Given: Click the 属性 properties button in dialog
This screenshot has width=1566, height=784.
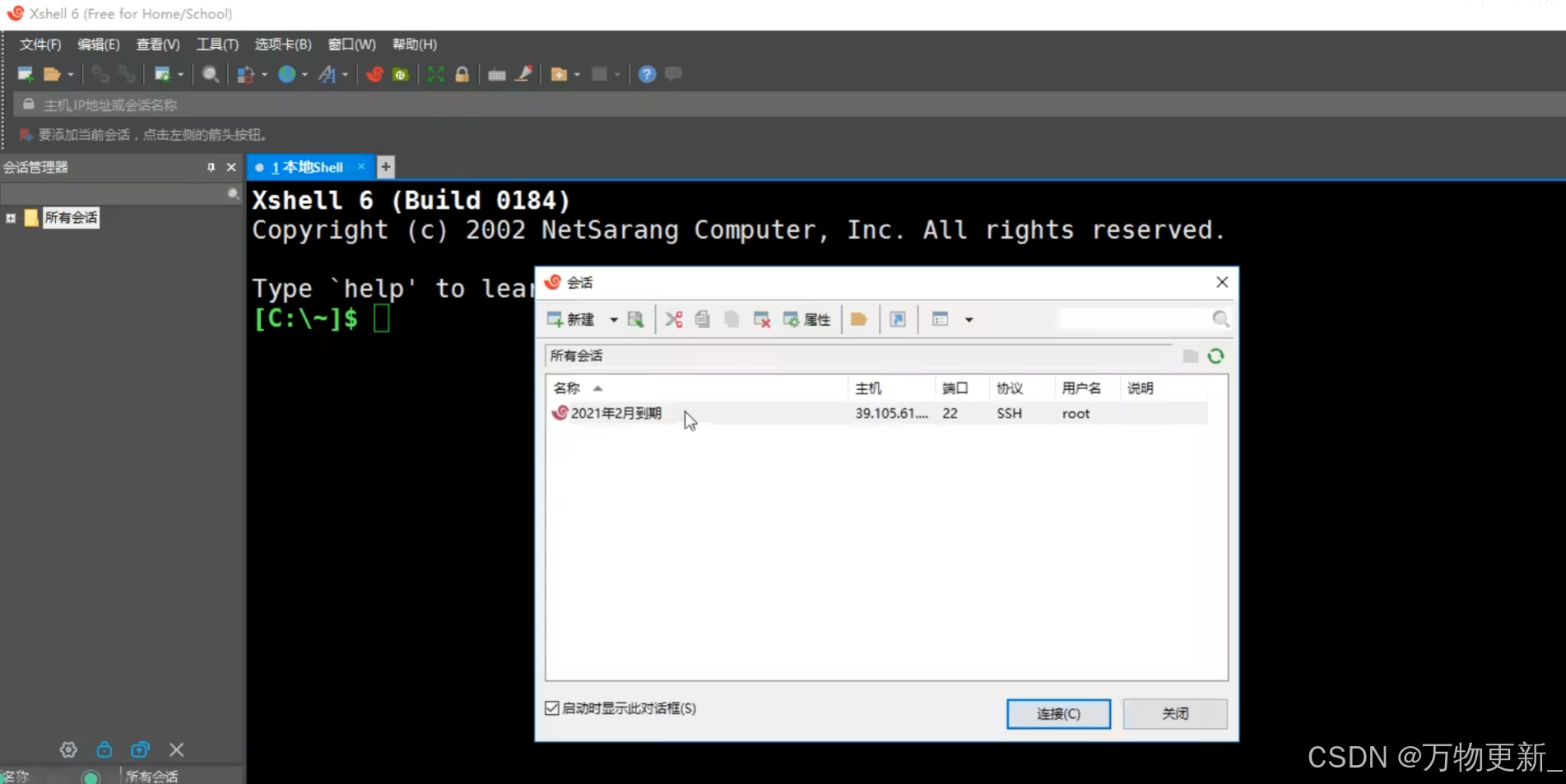Looking at the screenshot, I should [x=807, y=319].
